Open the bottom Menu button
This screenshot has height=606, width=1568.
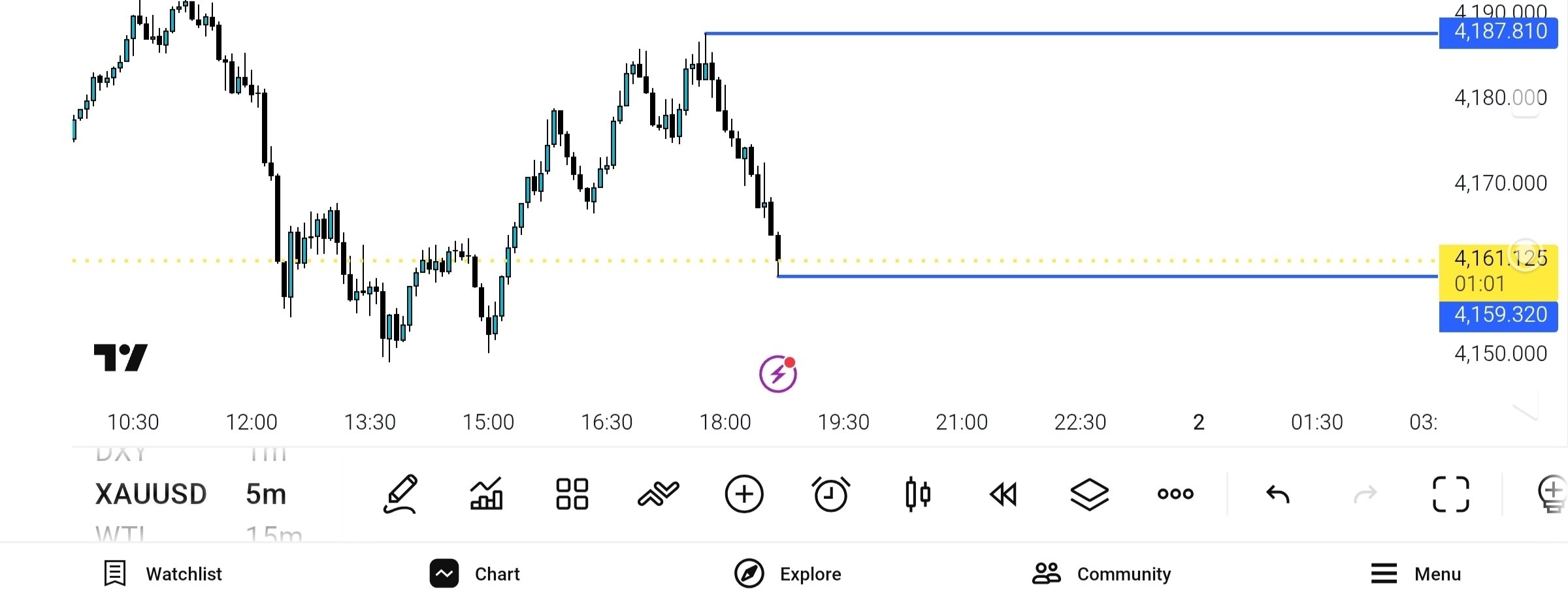pyautogui.click(x=1416, y=574)
